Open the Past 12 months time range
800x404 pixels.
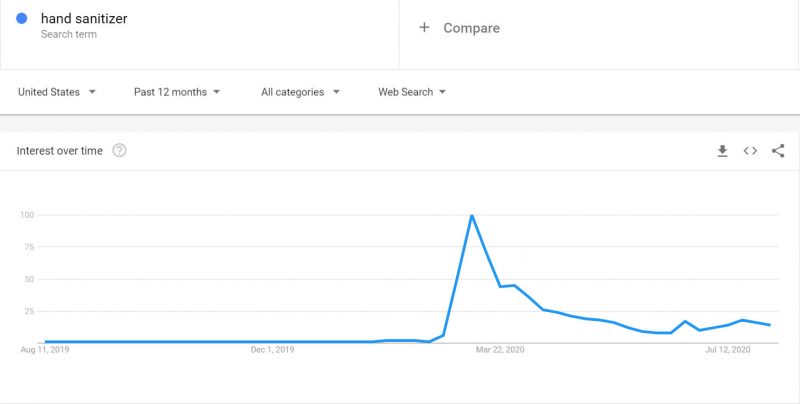coord(177,92)
